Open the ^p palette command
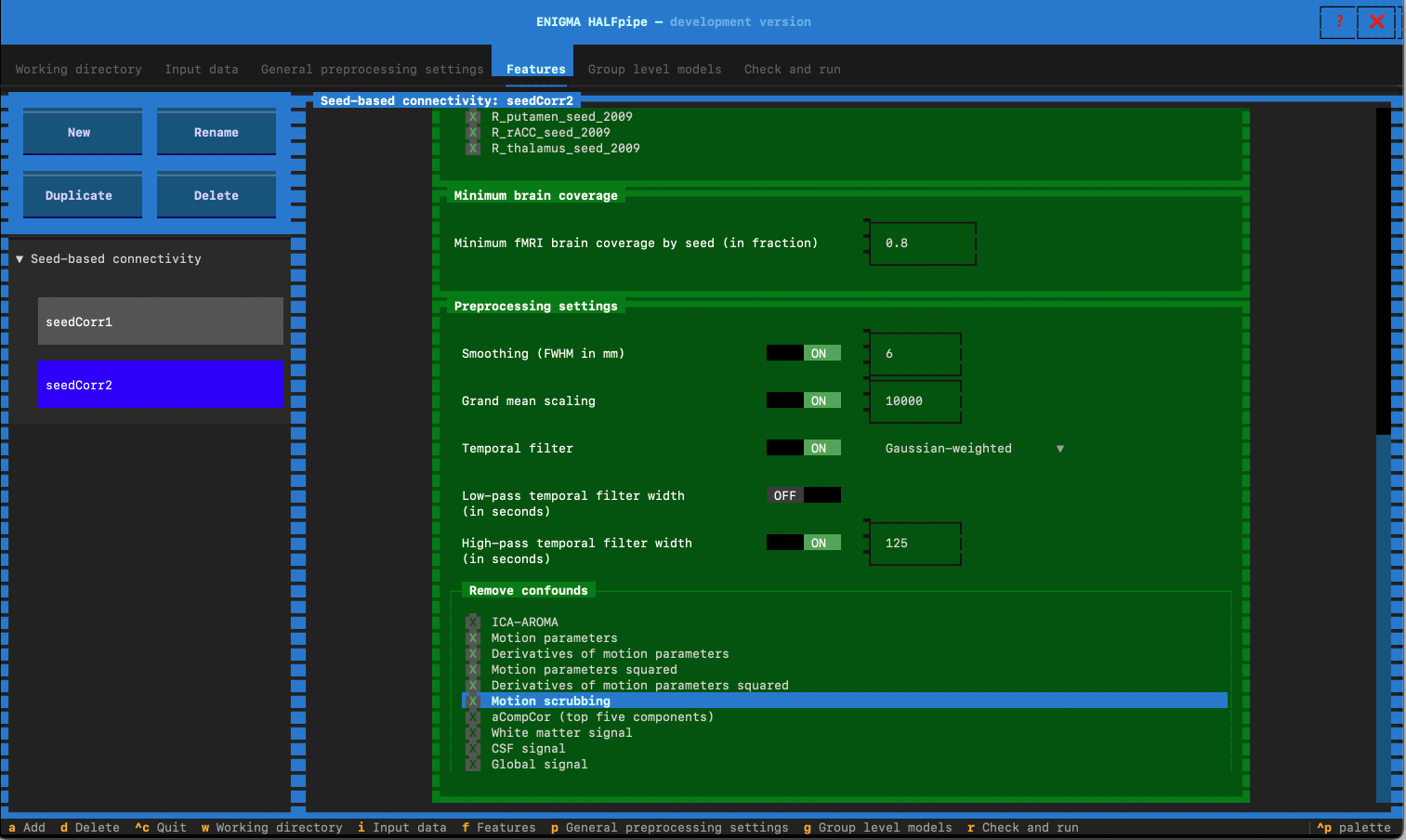 click(1354, 828)
